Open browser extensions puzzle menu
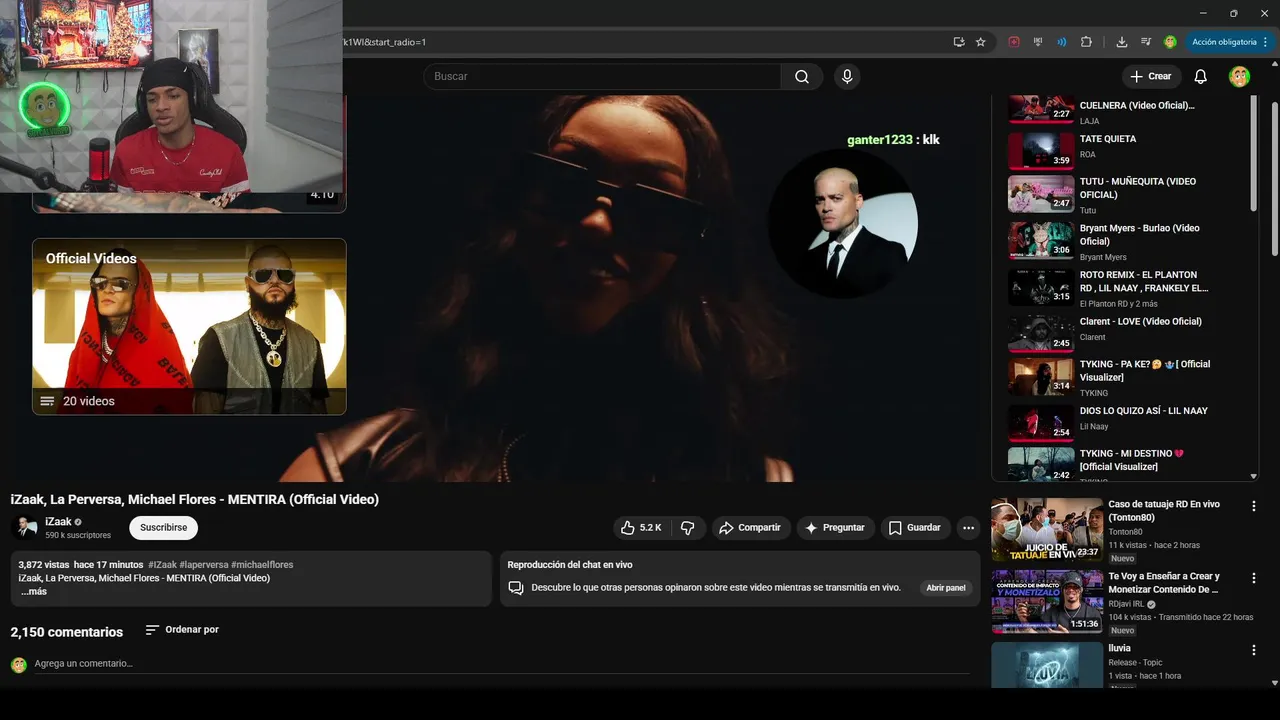The height and width of the screenshot is (720, 1280). [1086, 42]
